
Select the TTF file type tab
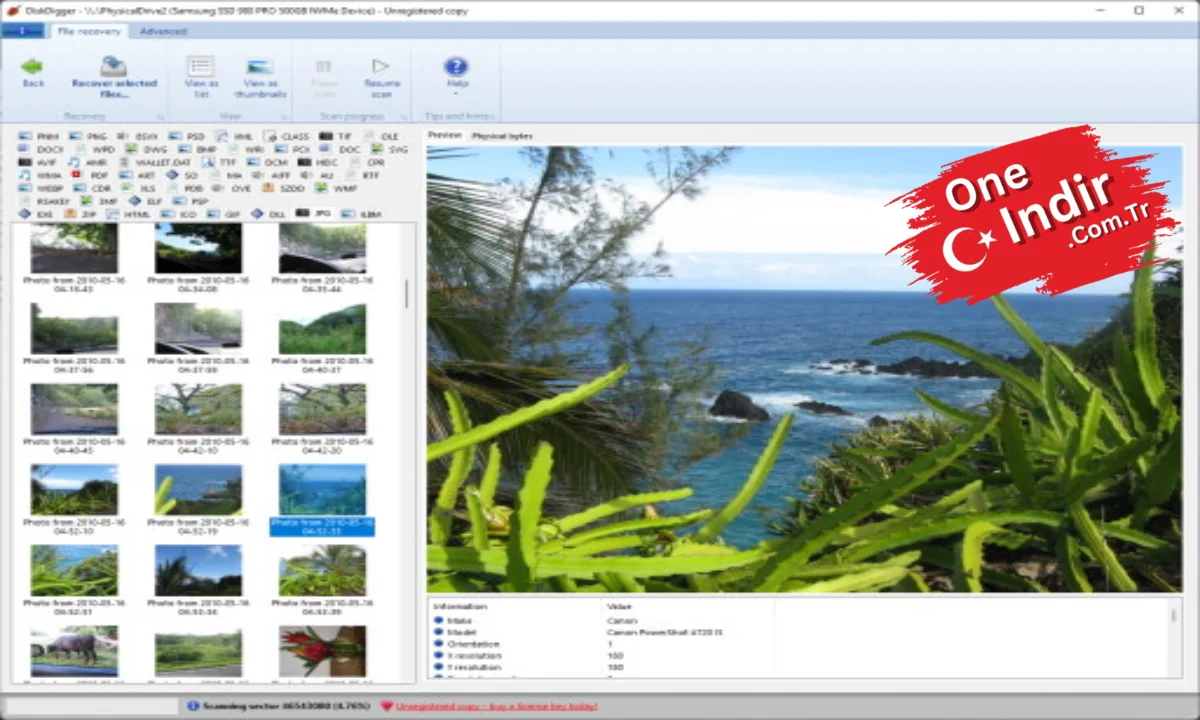point(219,162)
